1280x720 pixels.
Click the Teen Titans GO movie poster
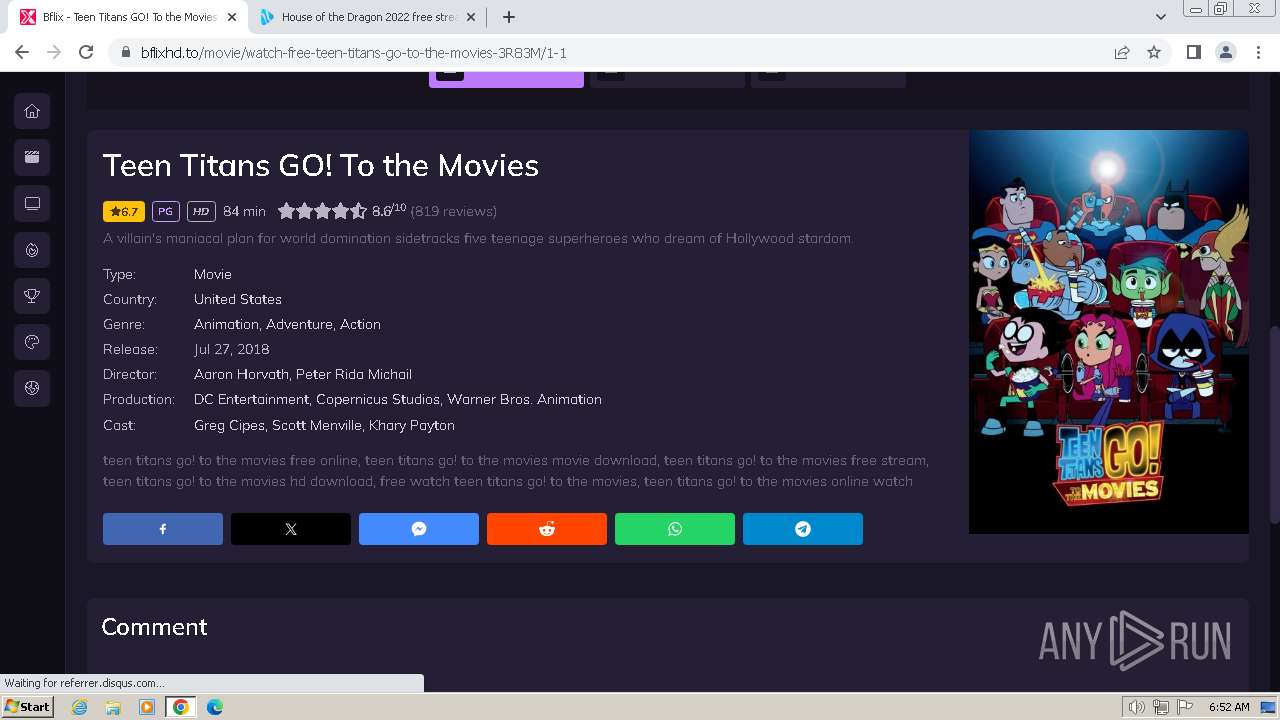click(x=1108, y=332)
